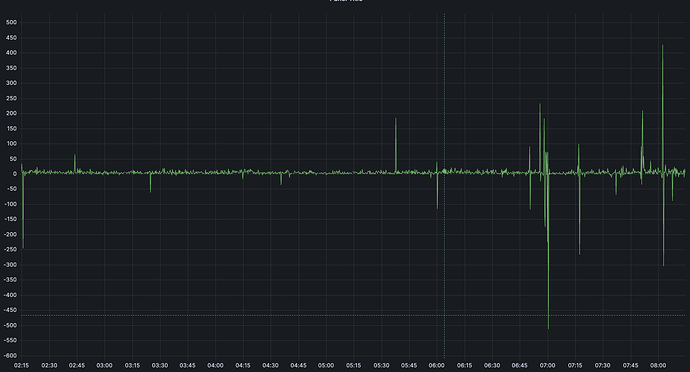Screen dimensions: 690x372
Task: Click the y-axis label -450
Action: pyautogui.click(x=11, y=310)
